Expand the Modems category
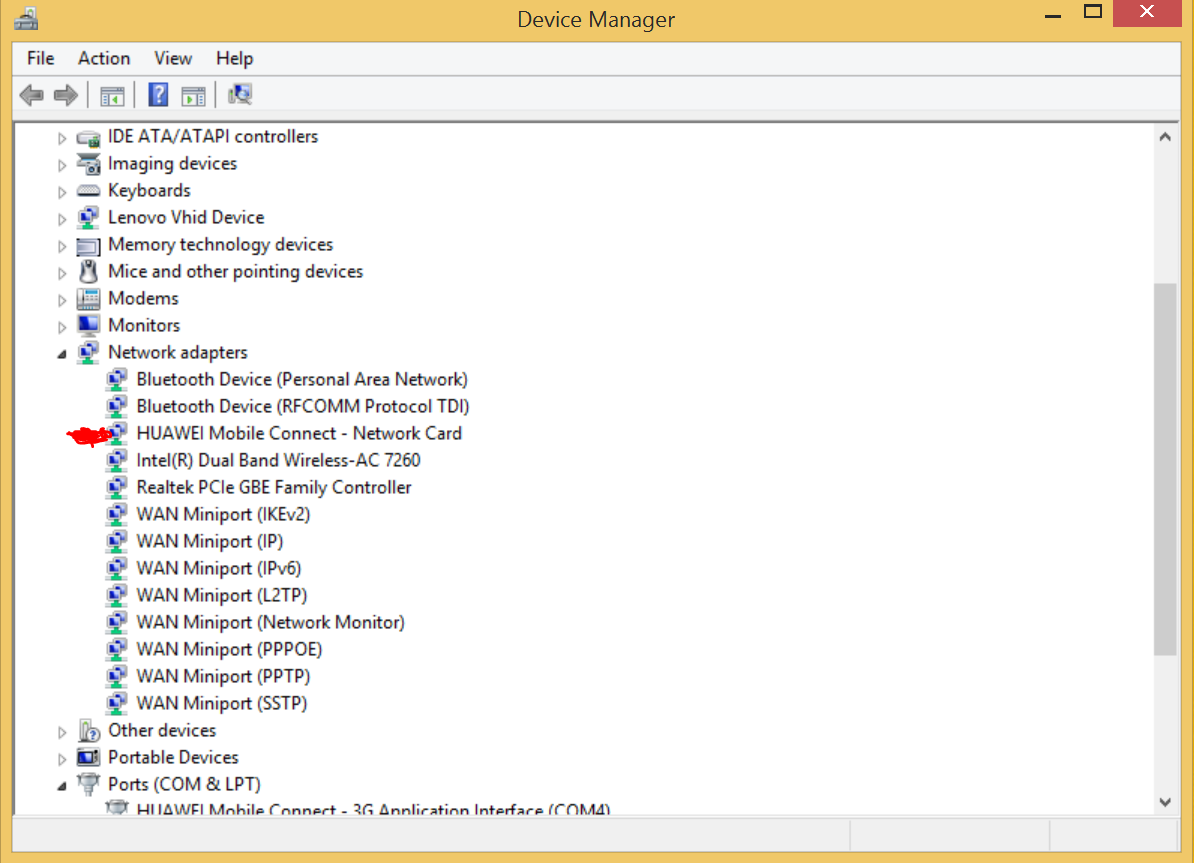Screen dimensions: 1194x863 point(62,300)
